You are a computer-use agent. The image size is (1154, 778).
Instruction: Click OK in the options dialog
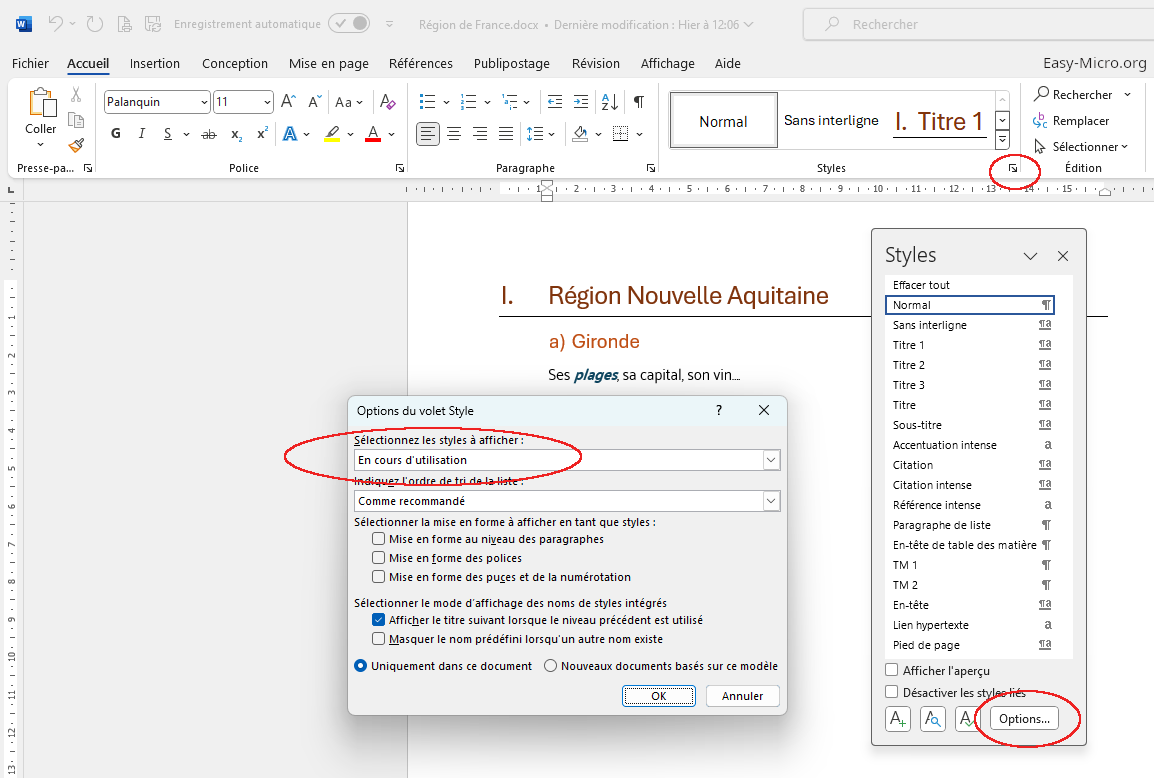coord(659,696)
